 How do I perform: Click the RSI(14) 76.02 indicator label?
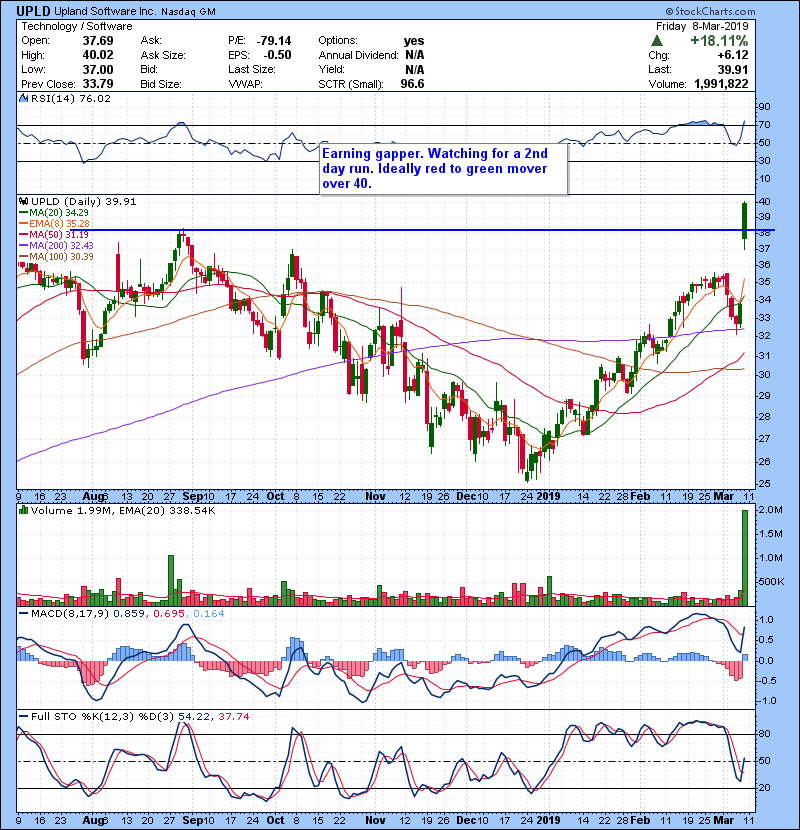(70, 98)
